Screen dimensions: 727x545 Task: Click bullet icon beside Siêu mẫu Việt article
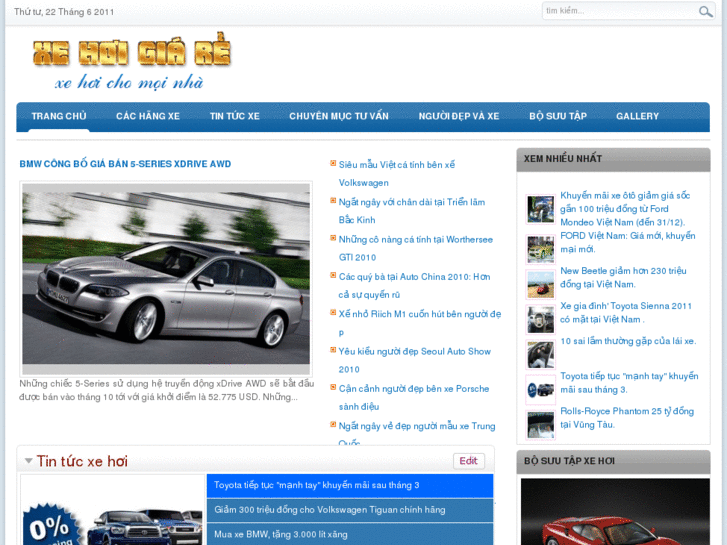point(333,163)
